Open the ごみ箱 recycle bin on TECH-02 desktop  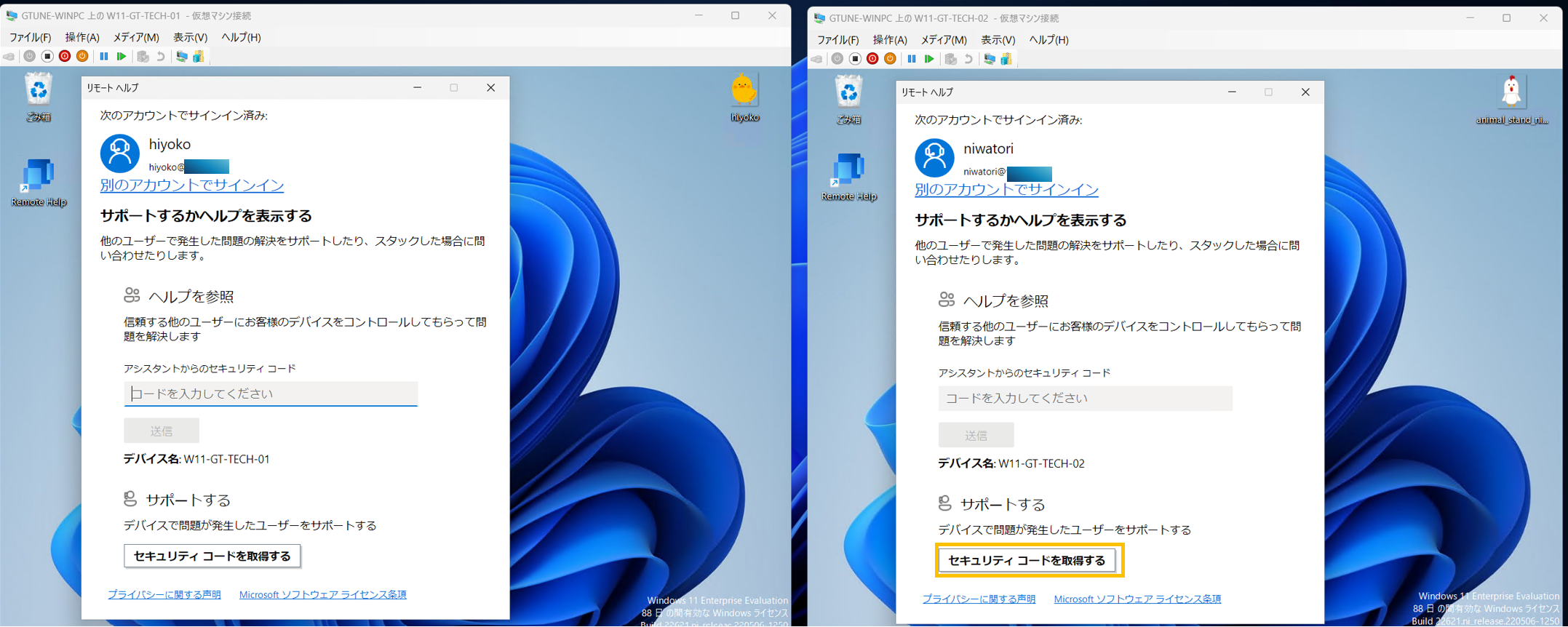pyautogui.click(x=848, y=100)
